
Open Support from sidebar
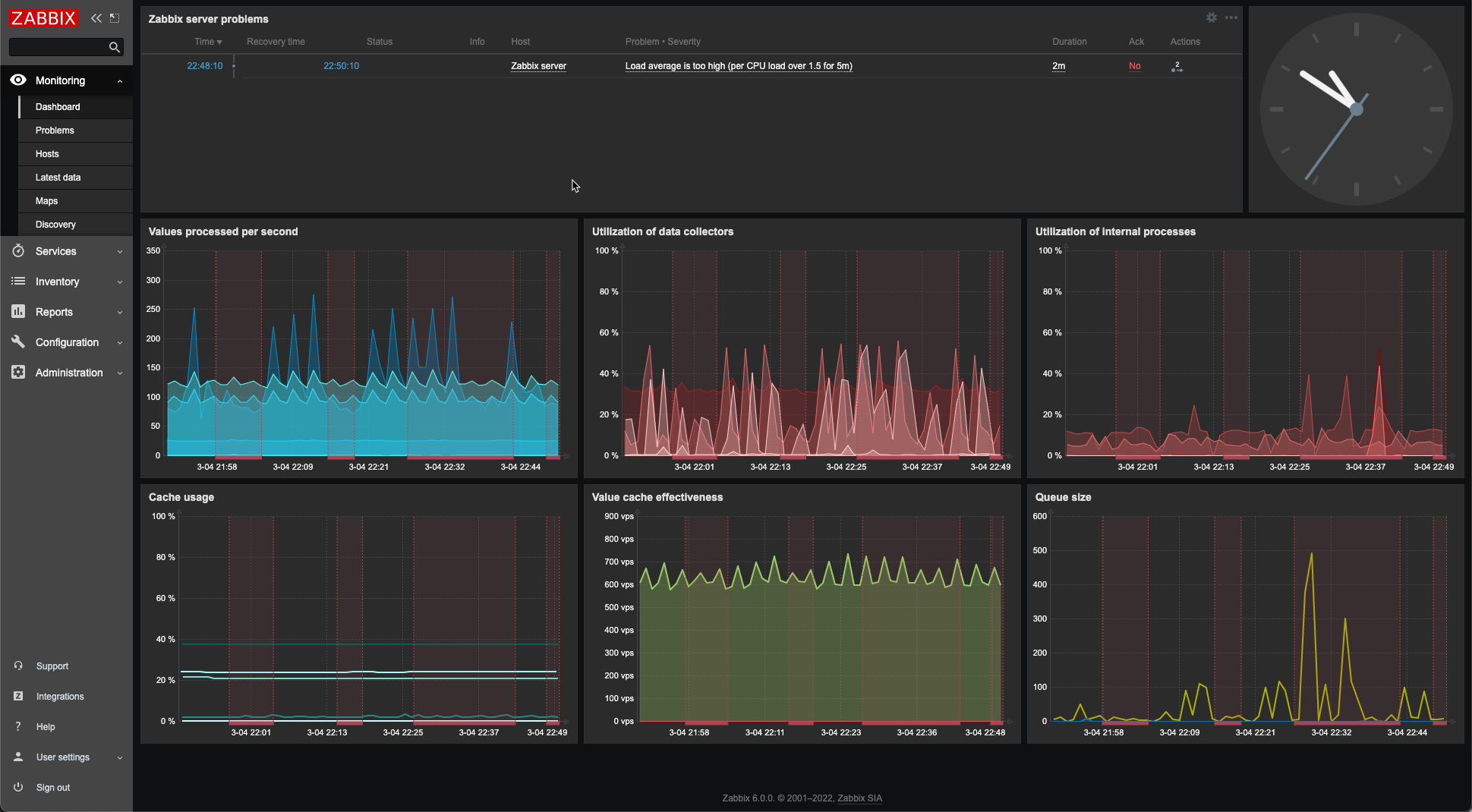pyautogui.click(x=52, y=666)
